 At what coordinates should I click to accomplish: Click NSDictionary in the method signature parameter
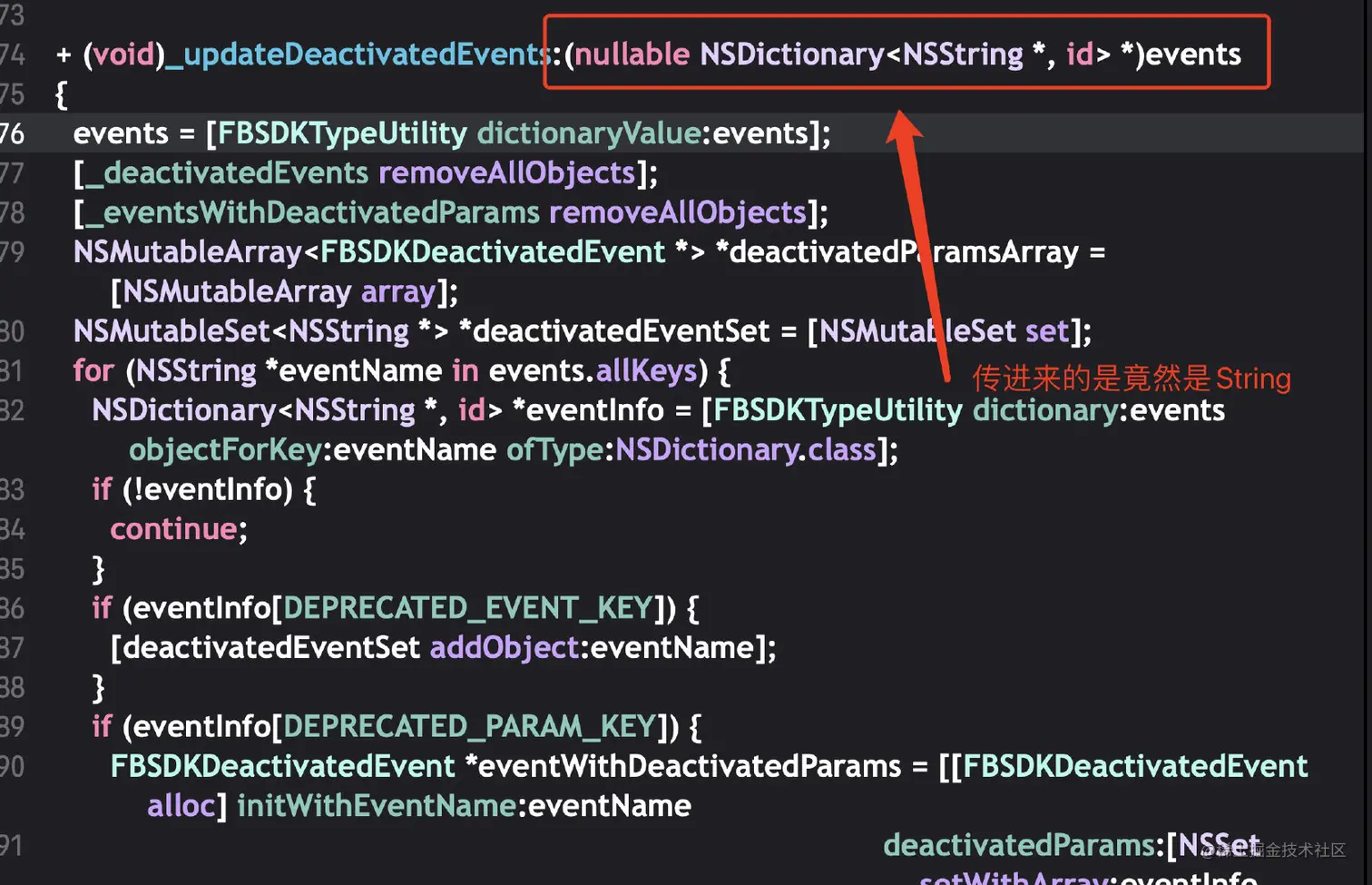pos(792,54)
